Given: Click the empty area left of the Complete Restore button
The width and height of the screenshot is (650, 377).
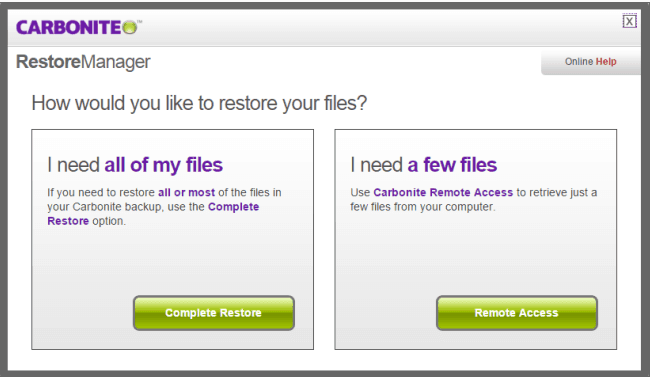Looking at the screenshot, I should click(x=82, y=313).
